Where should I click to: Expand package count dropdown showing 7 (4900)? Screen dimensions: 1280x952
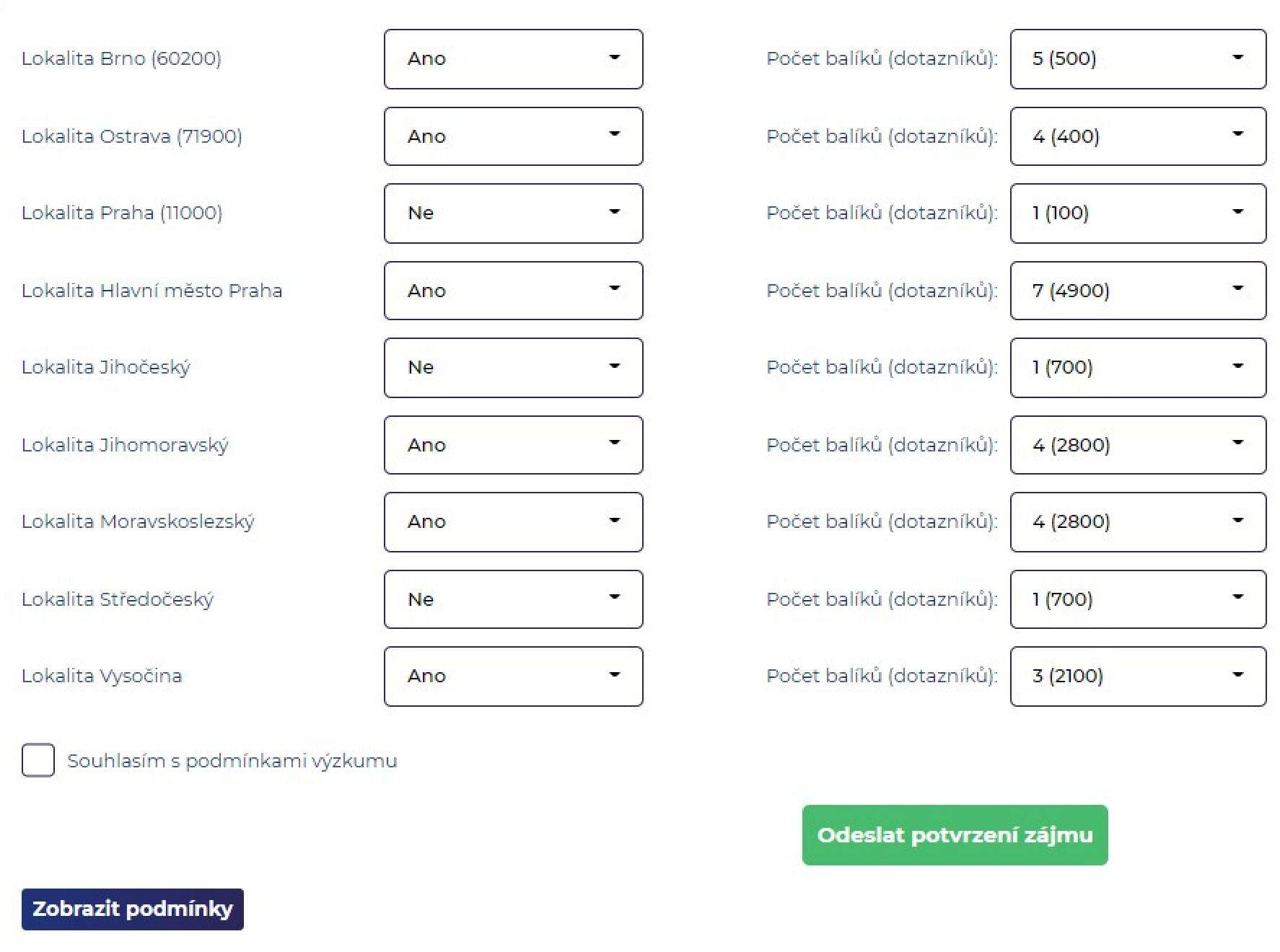pyautogui.click(x=1138, y=291)
